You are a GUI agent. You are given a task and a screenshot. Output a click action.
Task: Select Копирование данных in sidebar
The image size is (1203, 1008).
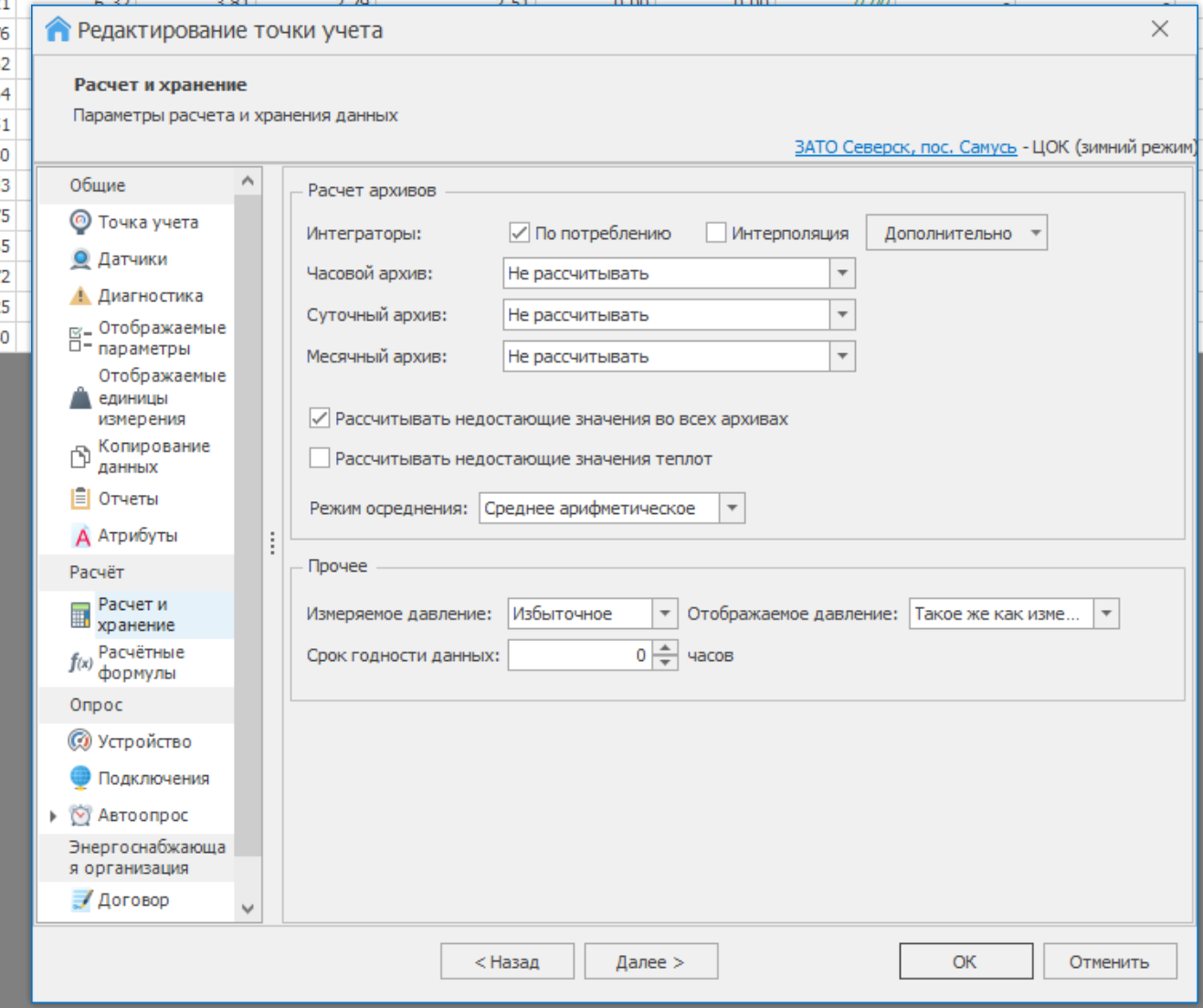pyautogui.click(x=153, y=457)
